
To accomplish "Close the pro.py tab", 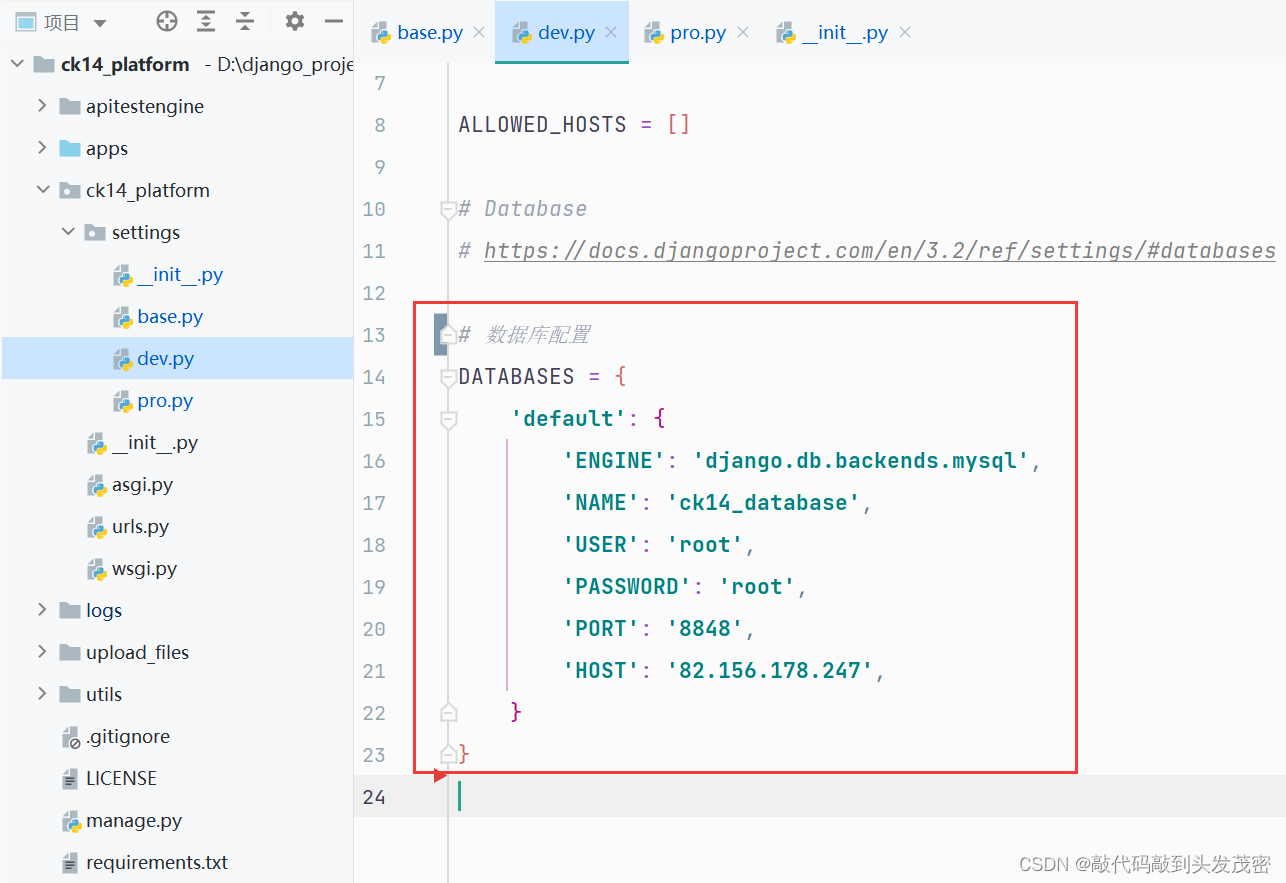I will coord(743,33).
